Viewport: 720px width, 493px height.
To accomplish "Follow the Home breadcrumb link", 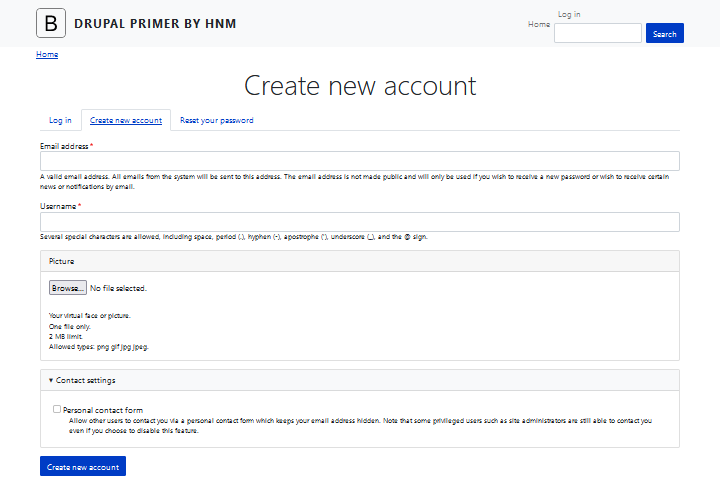I will click(47, 54).
